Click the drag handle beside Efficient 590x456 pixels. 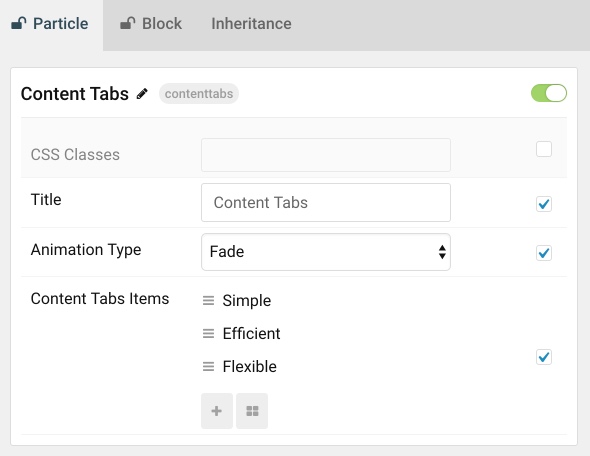pyautogui.click(x=208, y=333)
